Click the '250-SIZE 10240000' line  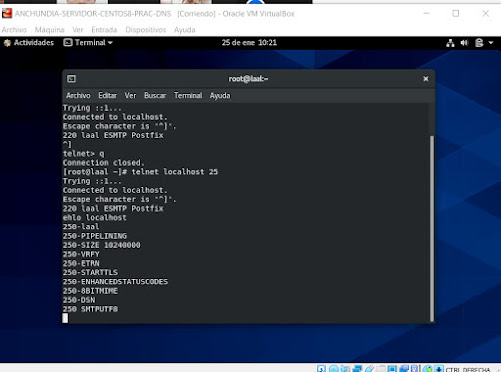point(102,245)
